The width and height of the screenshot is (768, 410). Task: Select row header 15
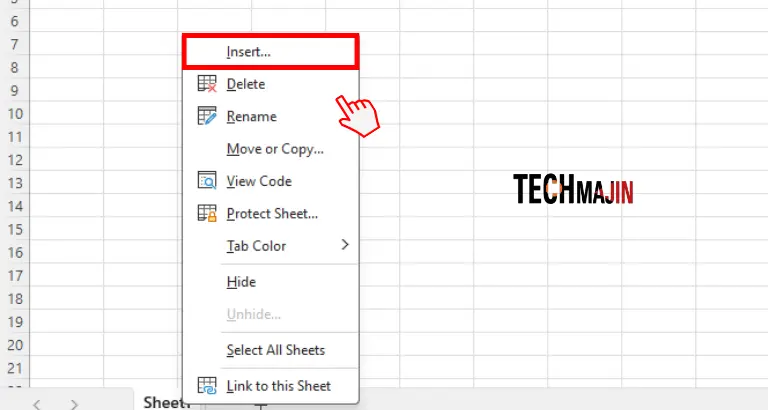[15, 229]
